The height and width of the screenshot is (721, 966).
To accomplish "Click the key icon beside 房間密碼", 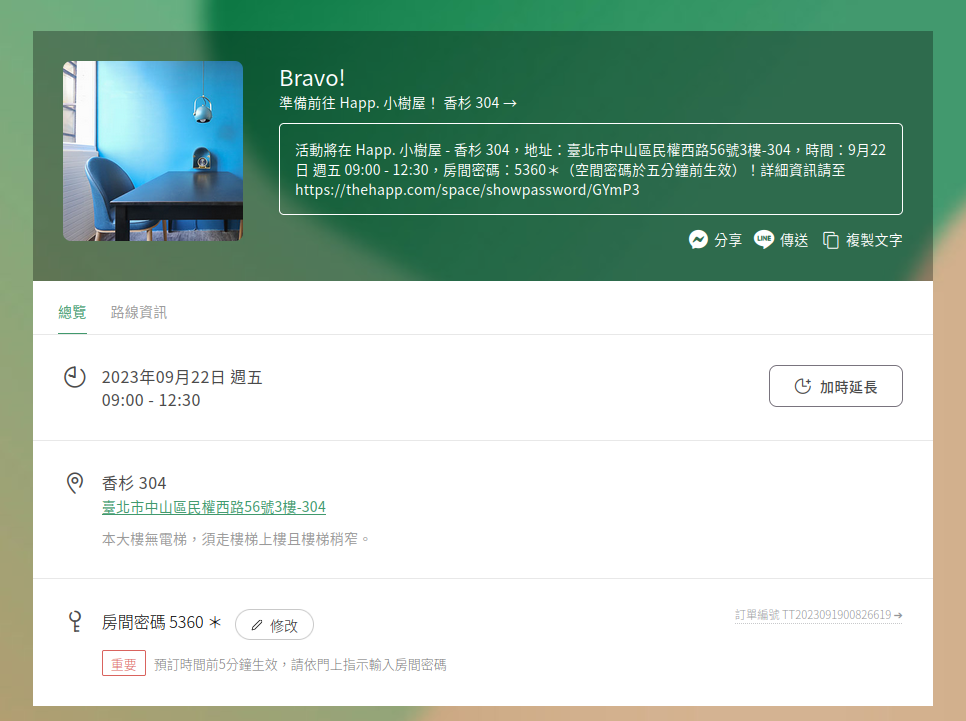I will point(74,623).
